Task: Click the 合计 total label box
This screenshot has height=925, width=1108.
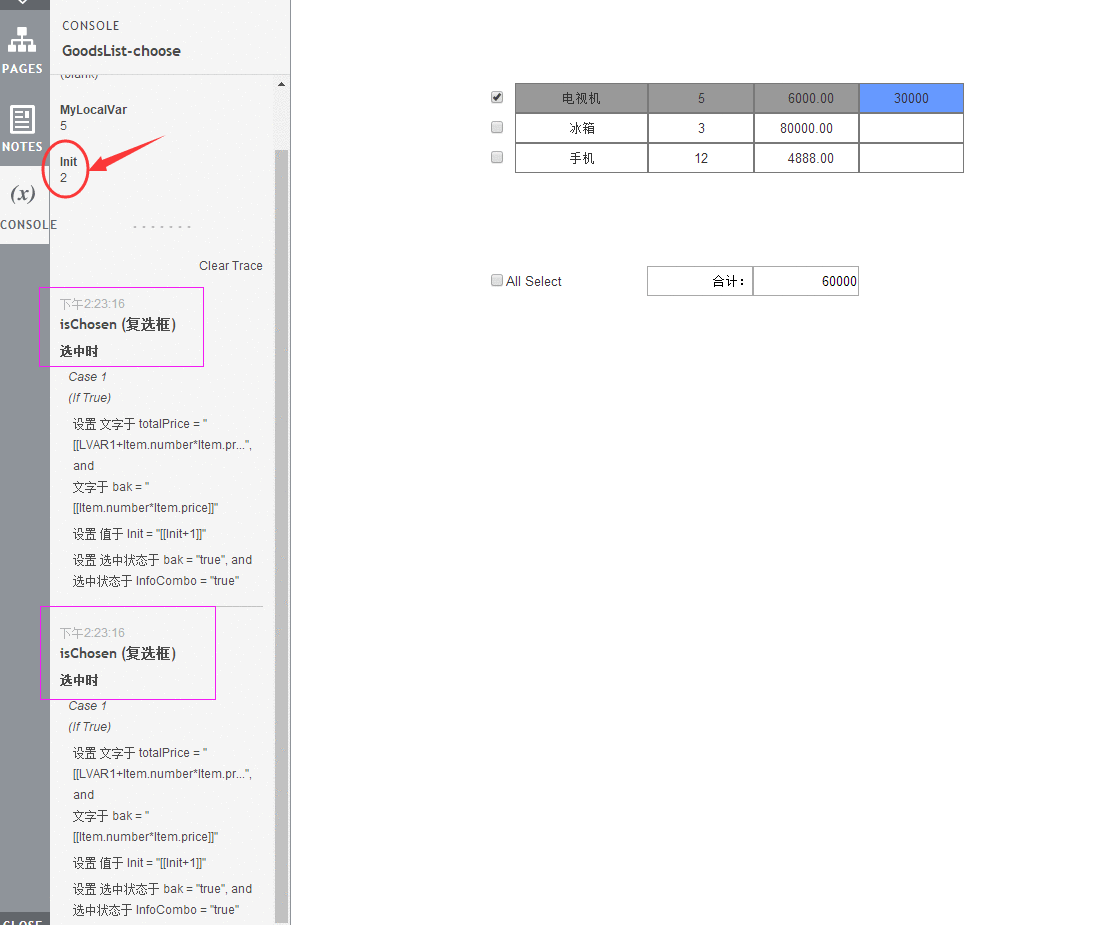Action: pos(700,281)
